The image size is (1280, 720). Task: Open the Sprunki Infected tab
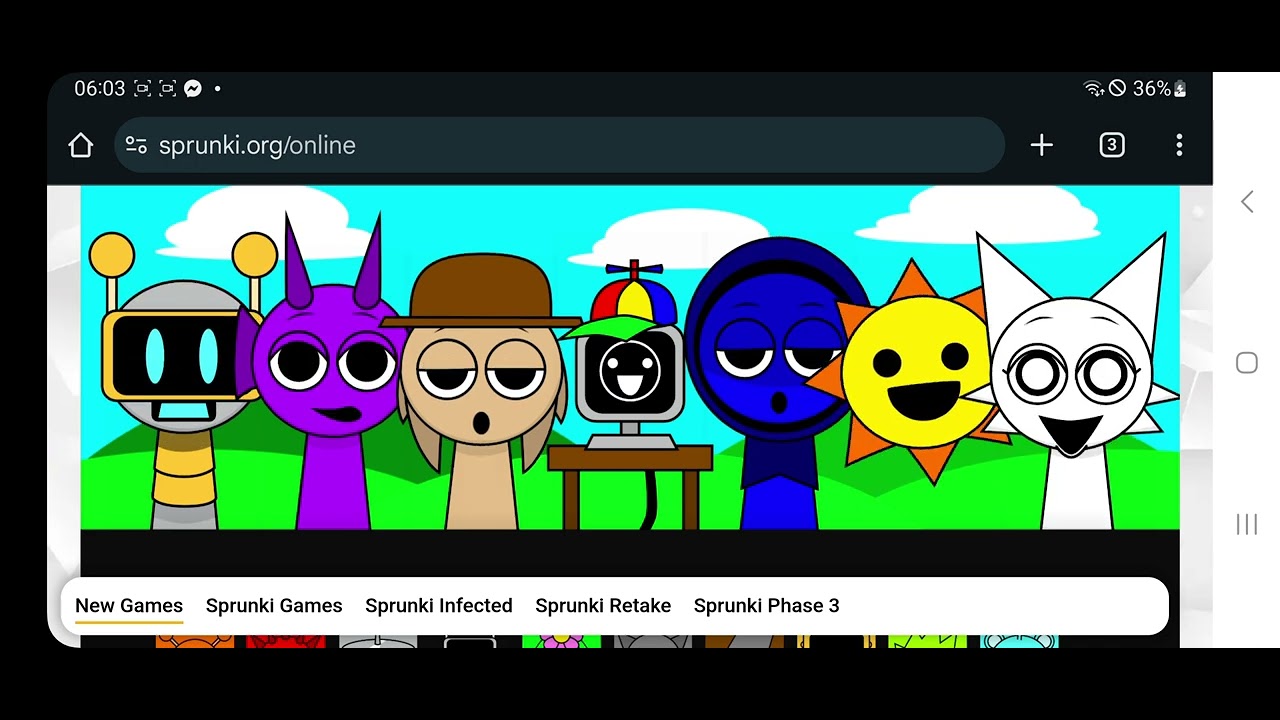(x=439, y=605)
